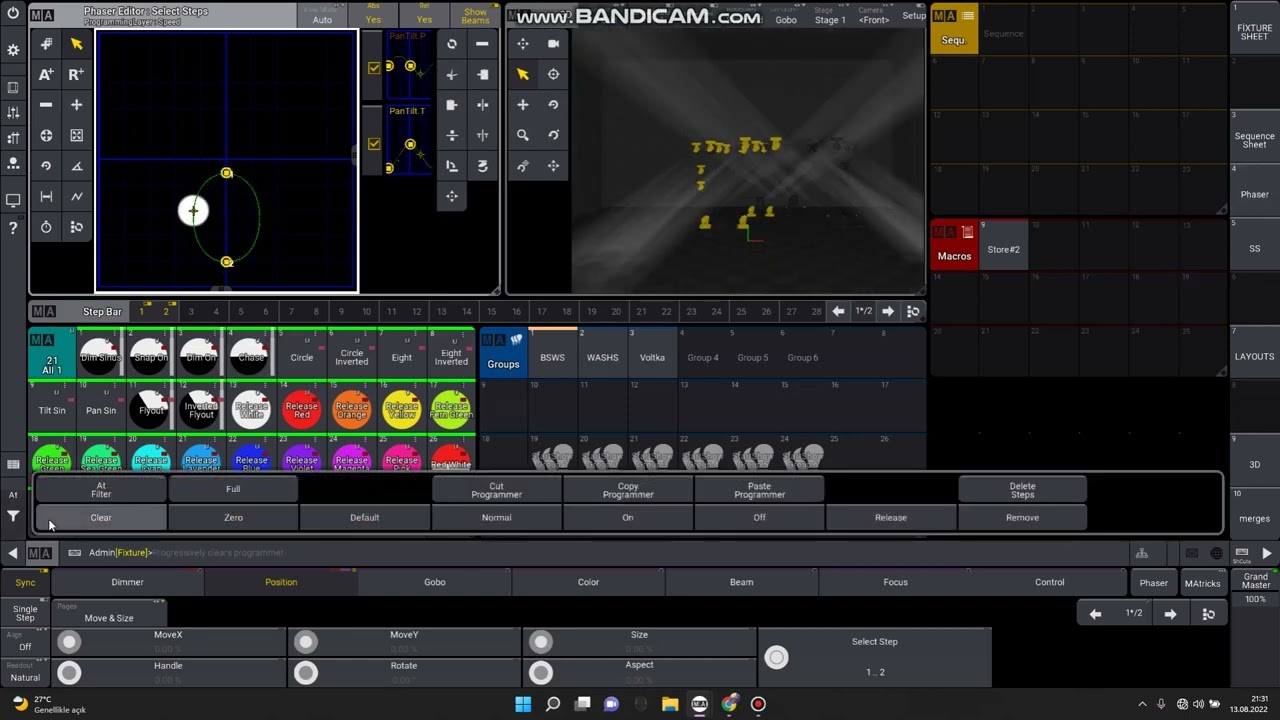
Task: Toggle the Rel Yes option
Action: pos(424,16)
